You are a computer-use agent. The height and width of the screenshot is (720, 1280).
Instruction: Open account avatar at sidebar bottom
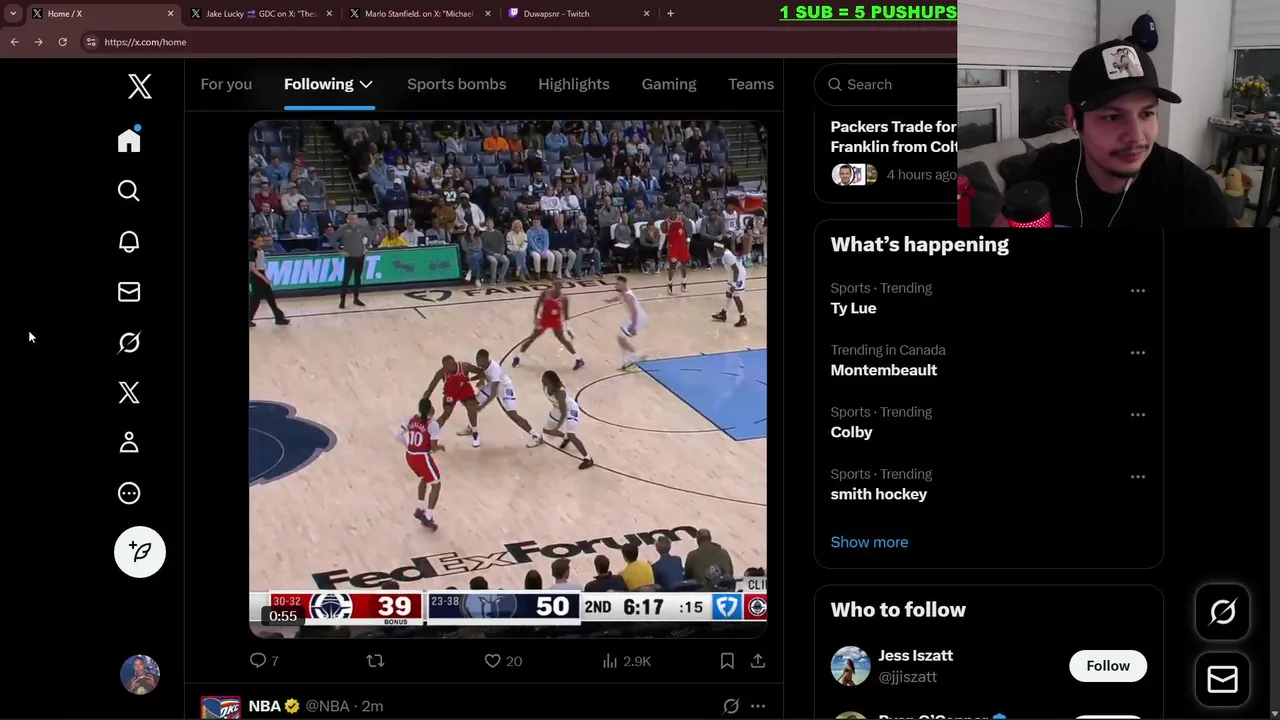coord(140,674)
